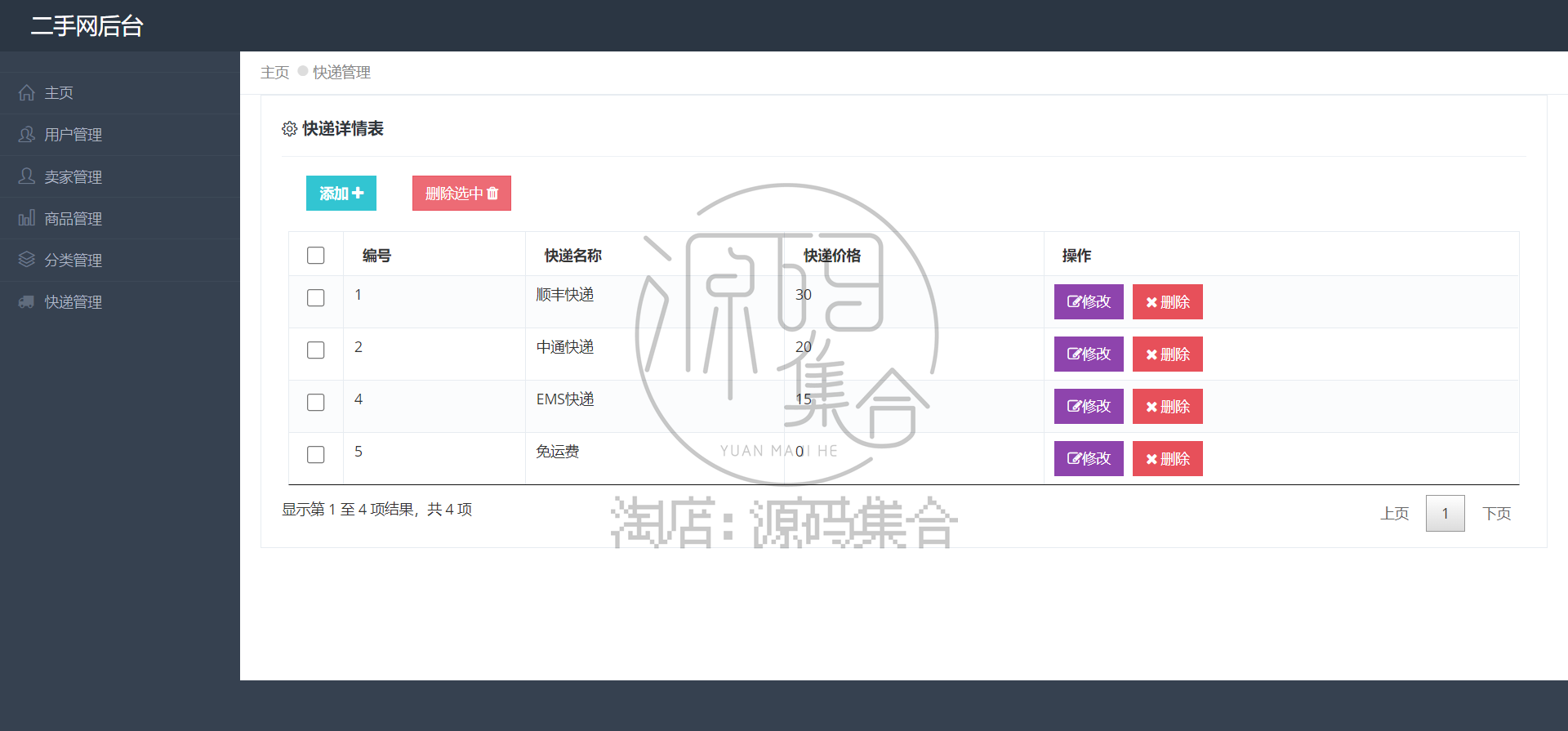The height and width of the screenshot is (731, 1568).
Task: Click price 30 in 顺丰快递 row
Action: point(804,295)
